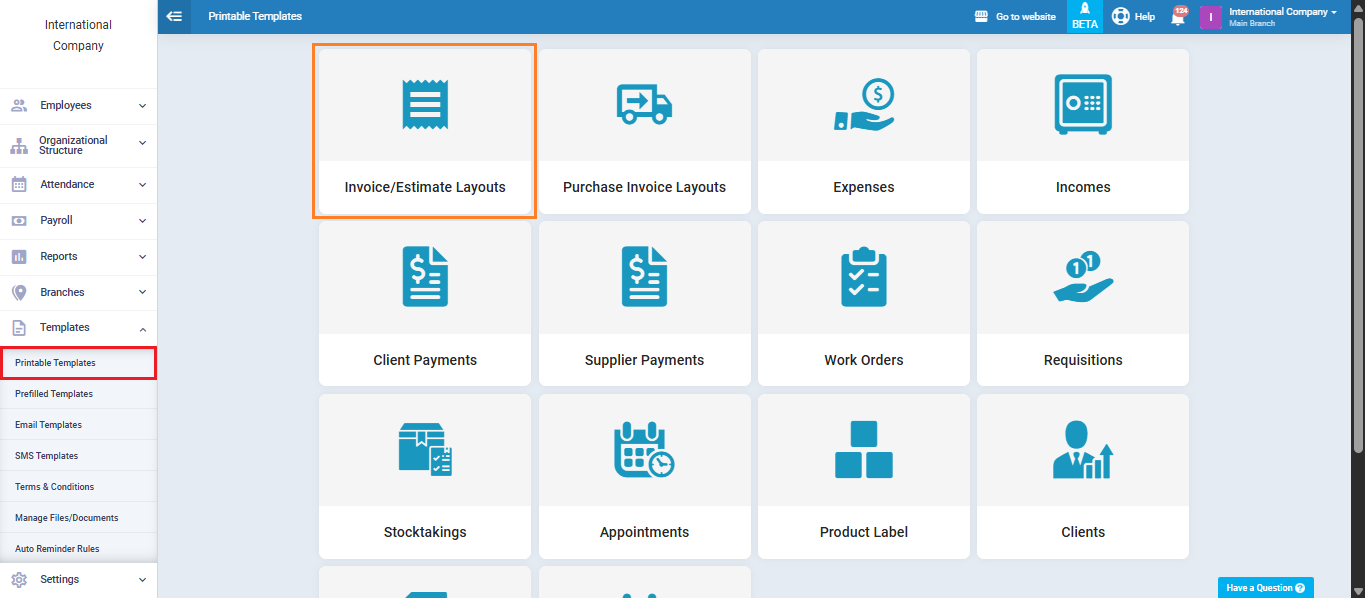Image resolution: width=1365 pixels, height=598 pixels.
Task: Click the Work Orders clipboard icon
Action: pyautogui.click(x=864, y=277)
